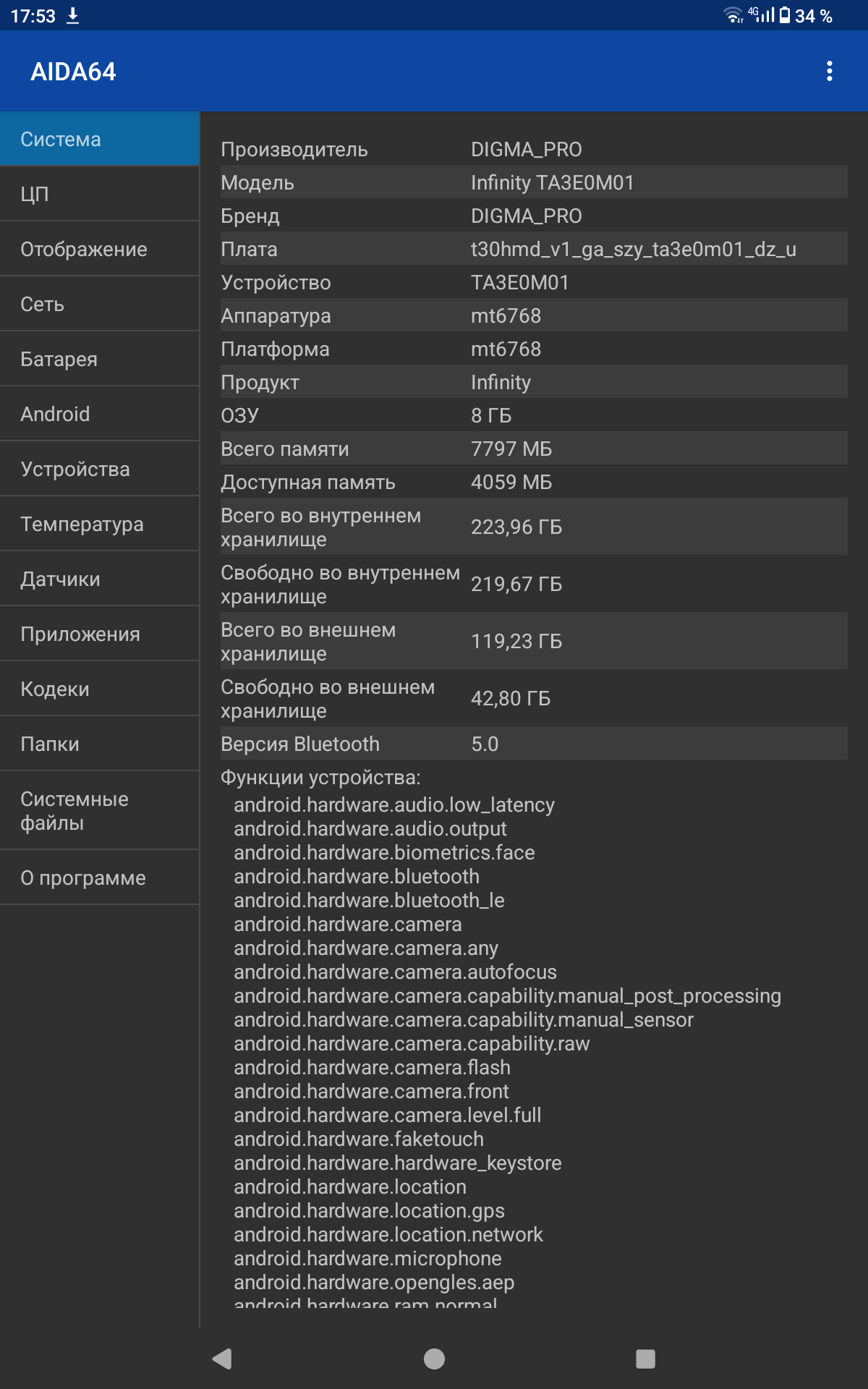
Task: Select the Система sidebar tab
Action: click(x=100, y=139)
